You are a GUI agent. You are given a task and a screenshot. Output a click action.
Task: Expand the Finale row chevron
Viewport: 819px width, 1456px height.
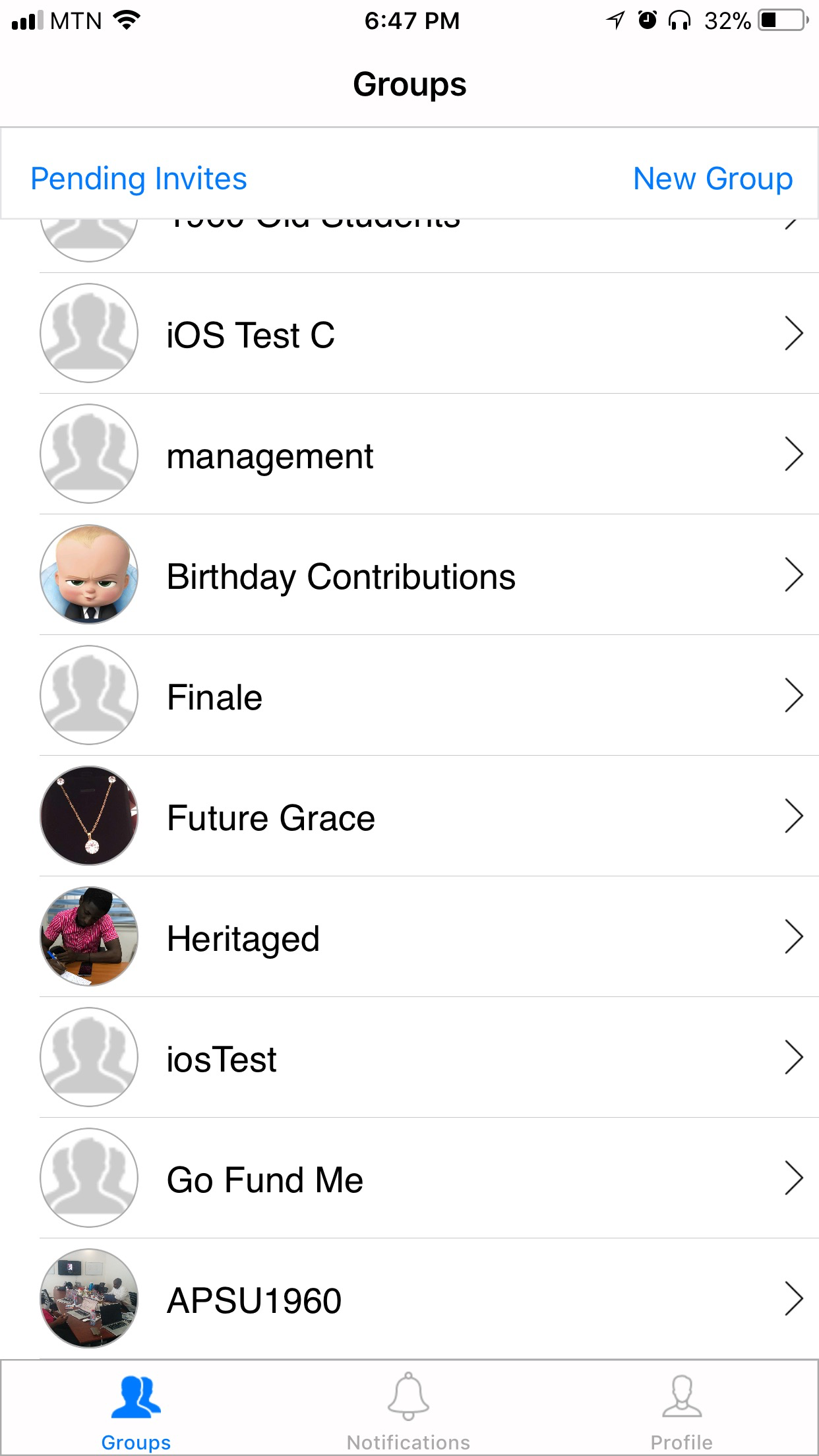point(793,696)
